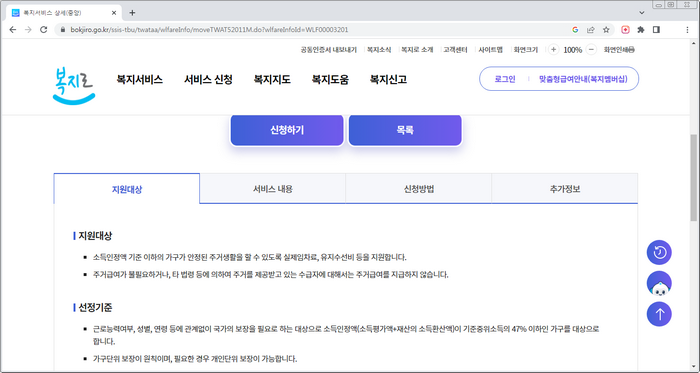Click the 신청하기 button

point(287,130)
